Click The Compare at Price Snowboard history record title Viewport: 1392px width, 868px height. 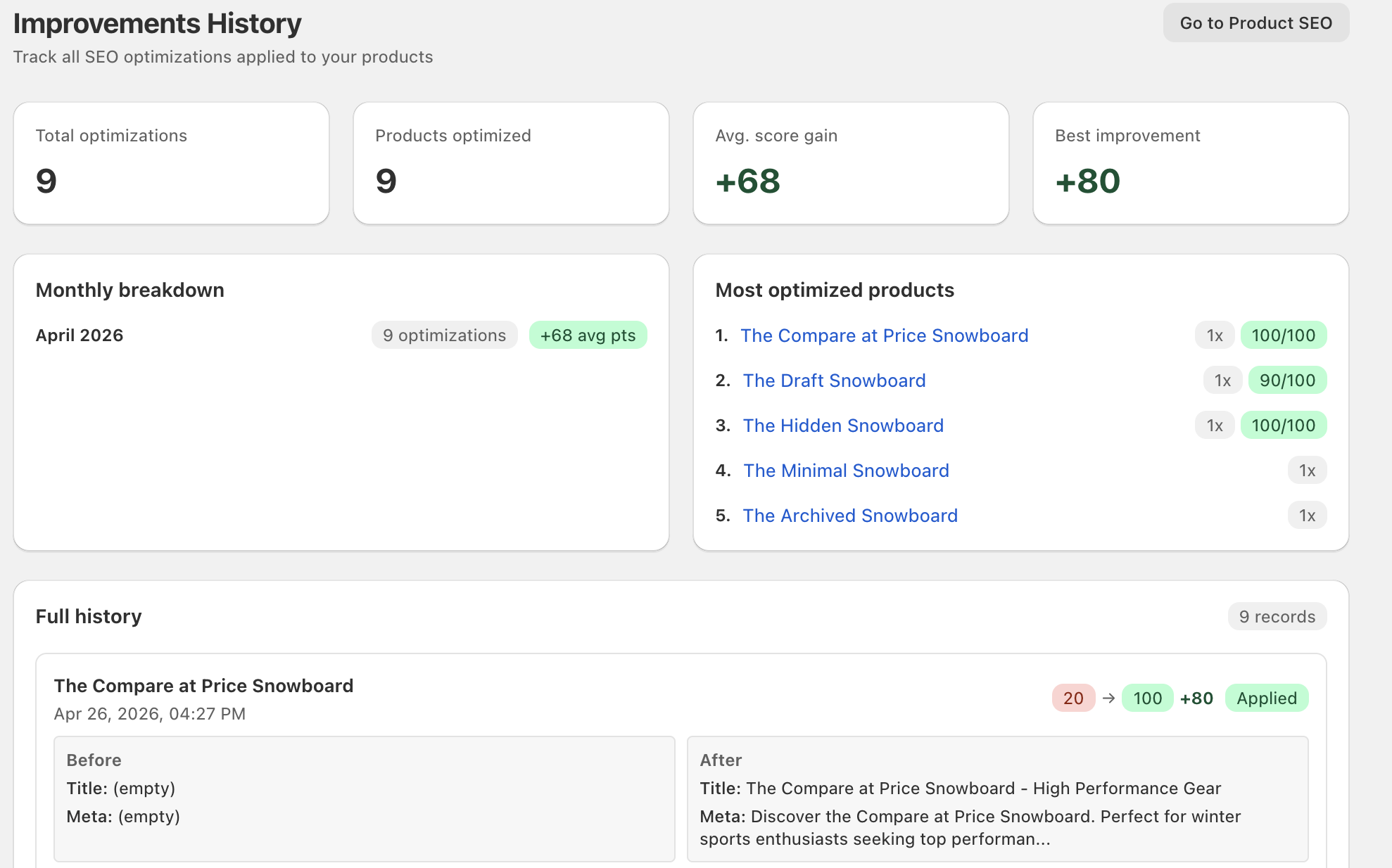pyautogui.click(x=203, y=686)
